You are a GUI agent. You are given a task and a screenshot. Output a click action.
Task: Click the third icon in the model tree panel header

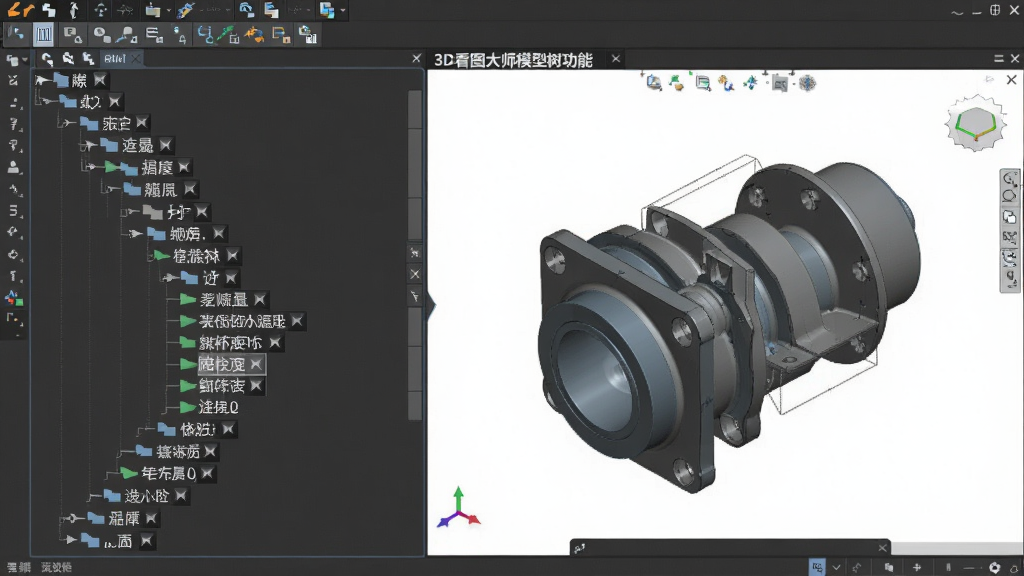pos(89,59)
